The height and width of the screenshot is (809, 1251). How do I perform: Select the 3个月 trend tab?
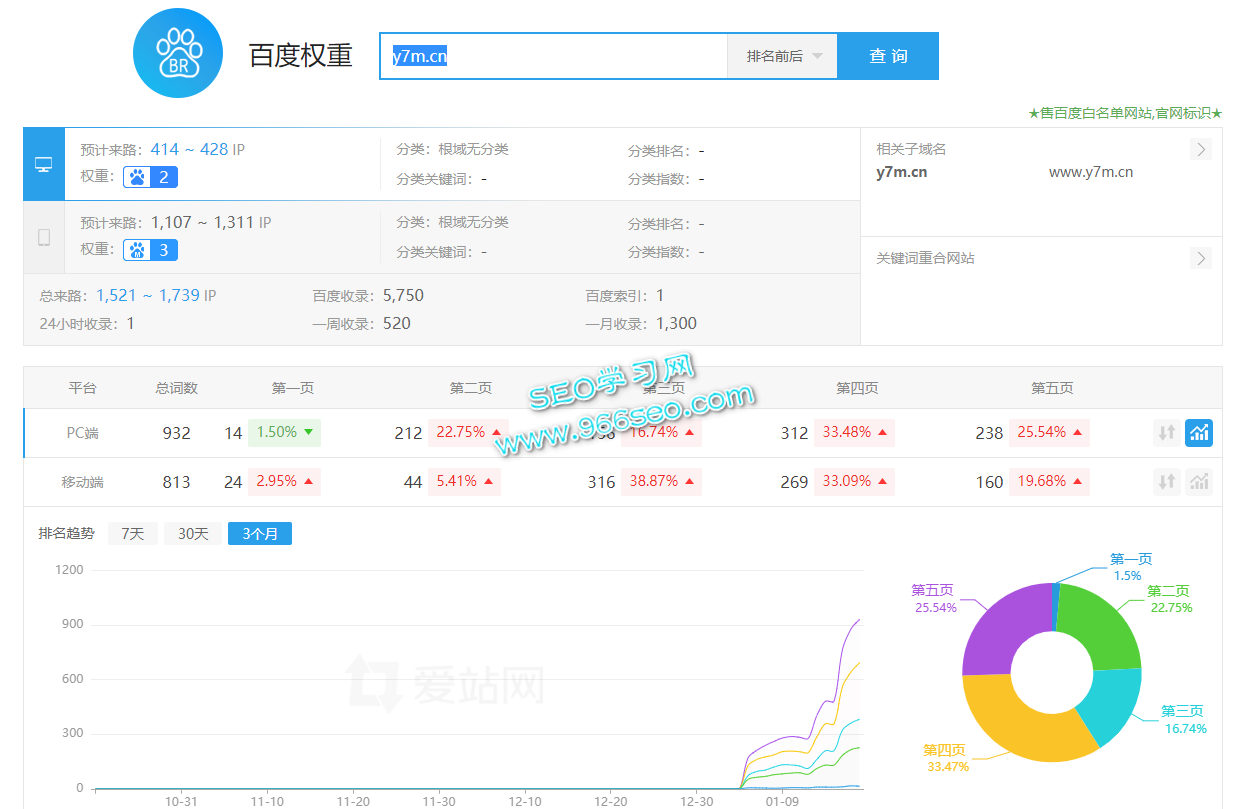260,534
